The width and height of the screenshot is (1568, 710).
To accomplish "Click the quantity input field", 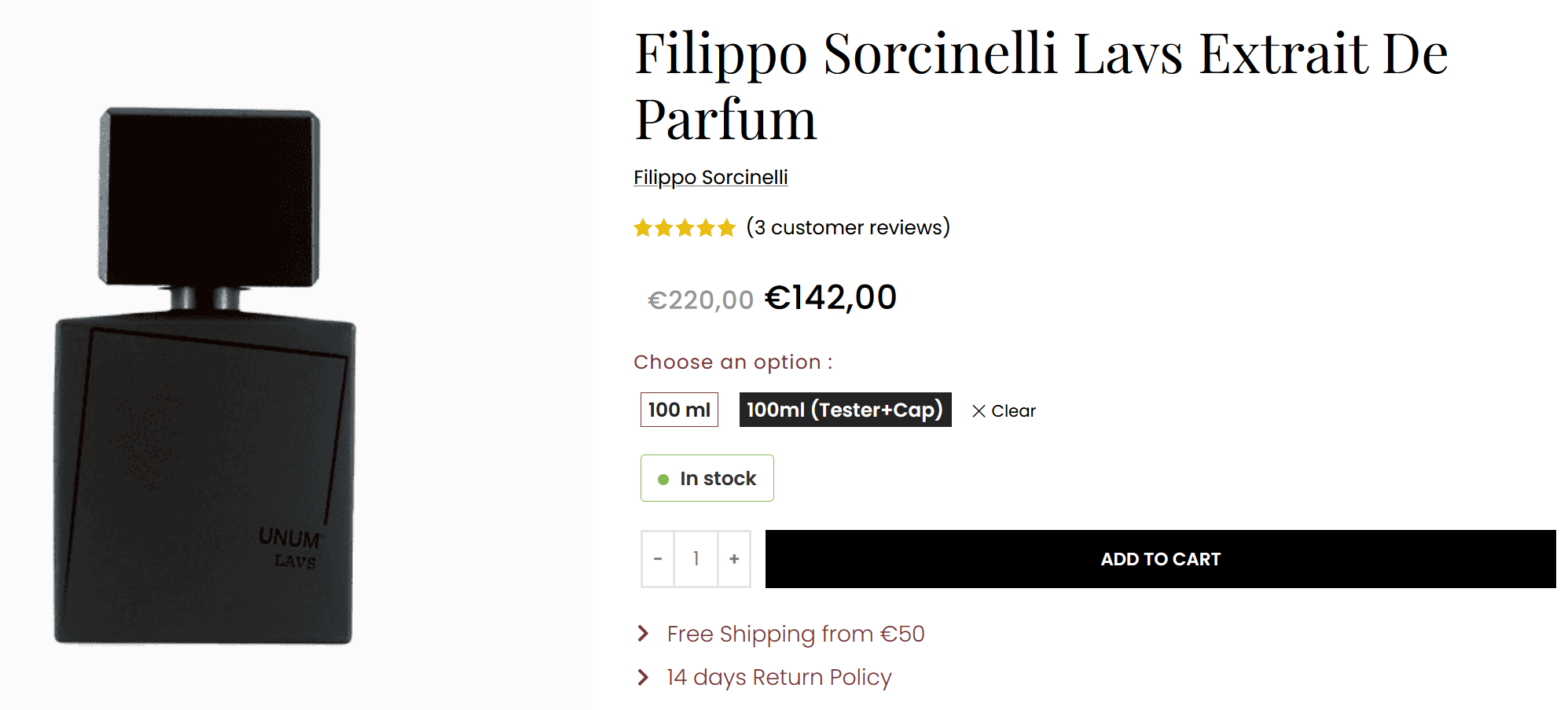I will pos(696,559).
